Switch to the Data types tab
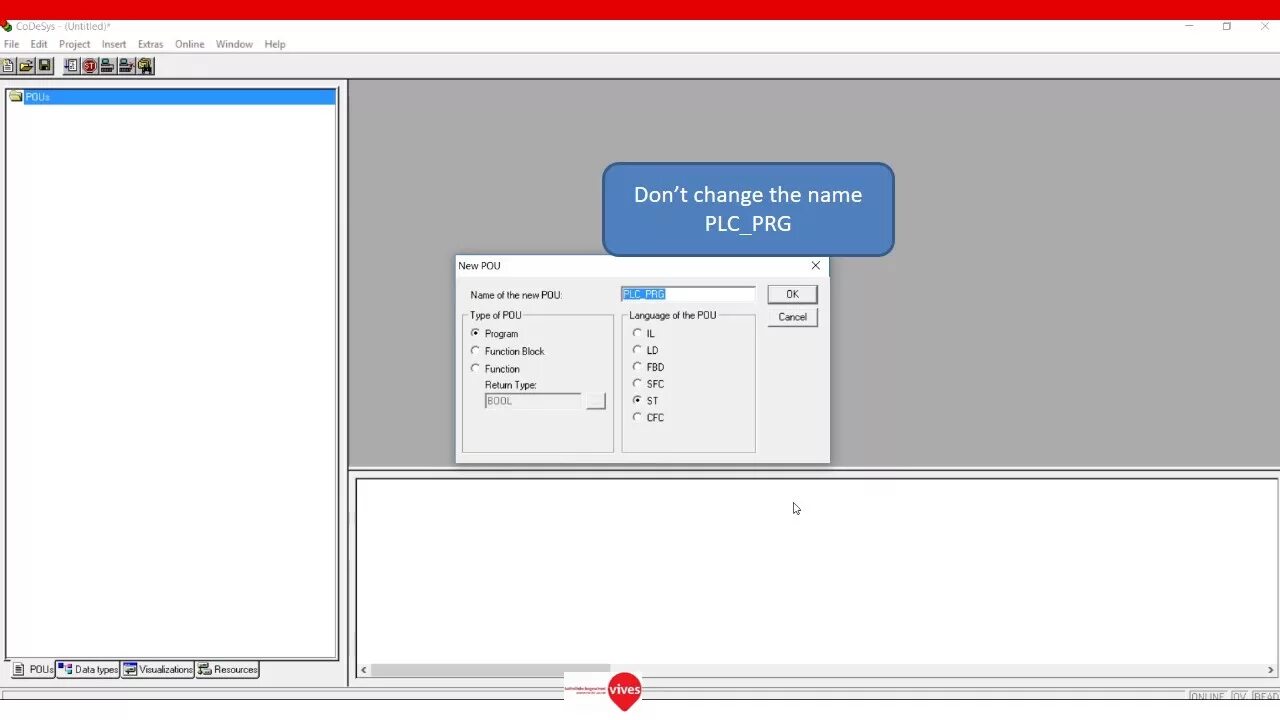 [88, 670]
